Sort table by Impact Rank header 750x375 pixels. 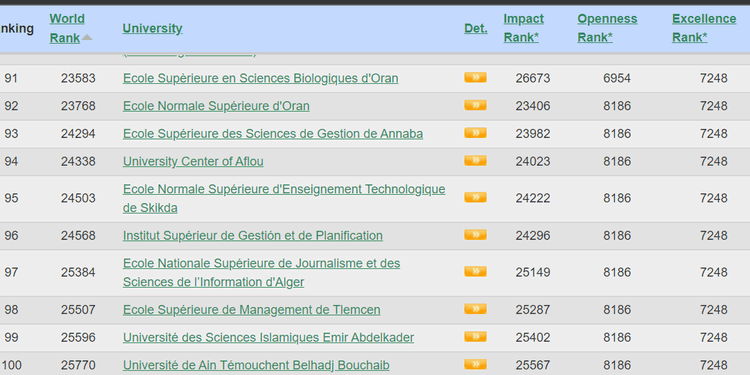click(523, 28)
